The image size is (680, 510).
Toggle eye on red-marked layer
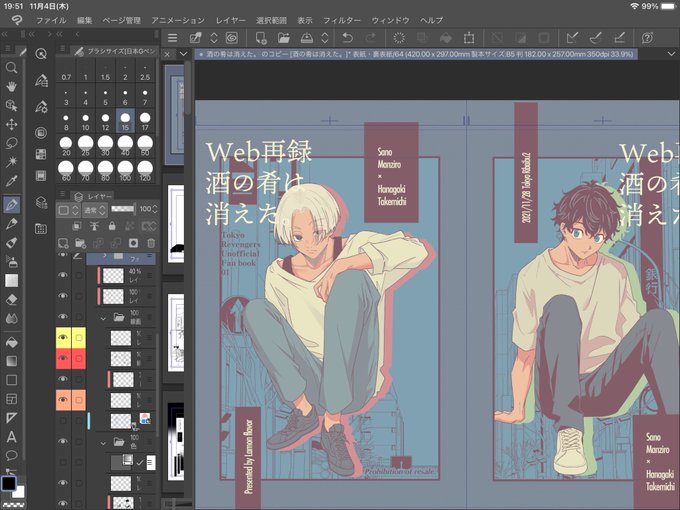point(63,358)
